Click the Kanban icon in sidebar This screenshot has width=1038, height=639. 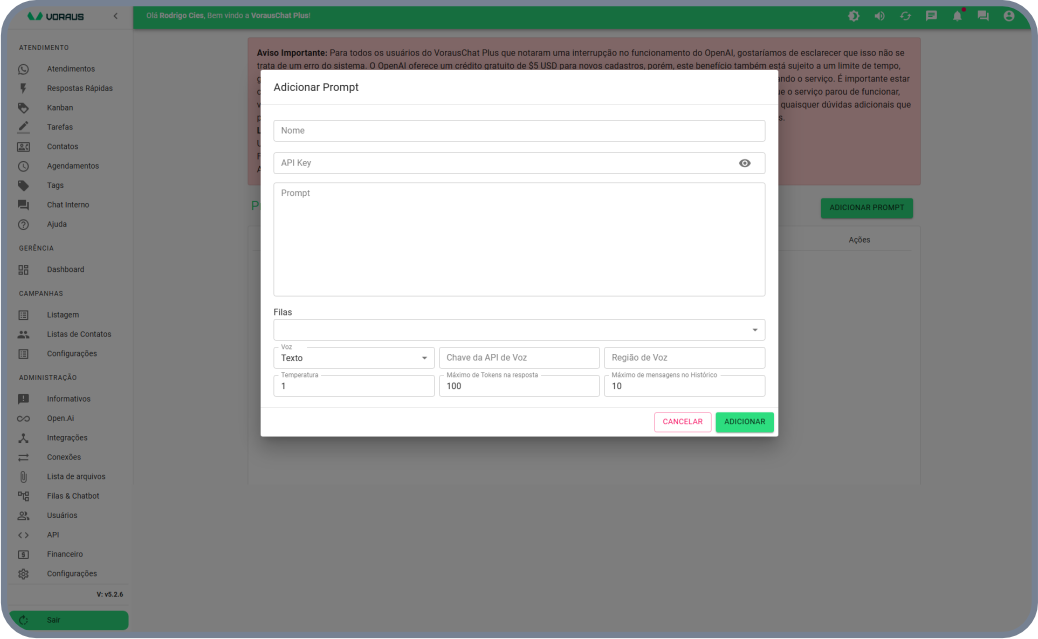pyautogui.click(x=24, y=108)
